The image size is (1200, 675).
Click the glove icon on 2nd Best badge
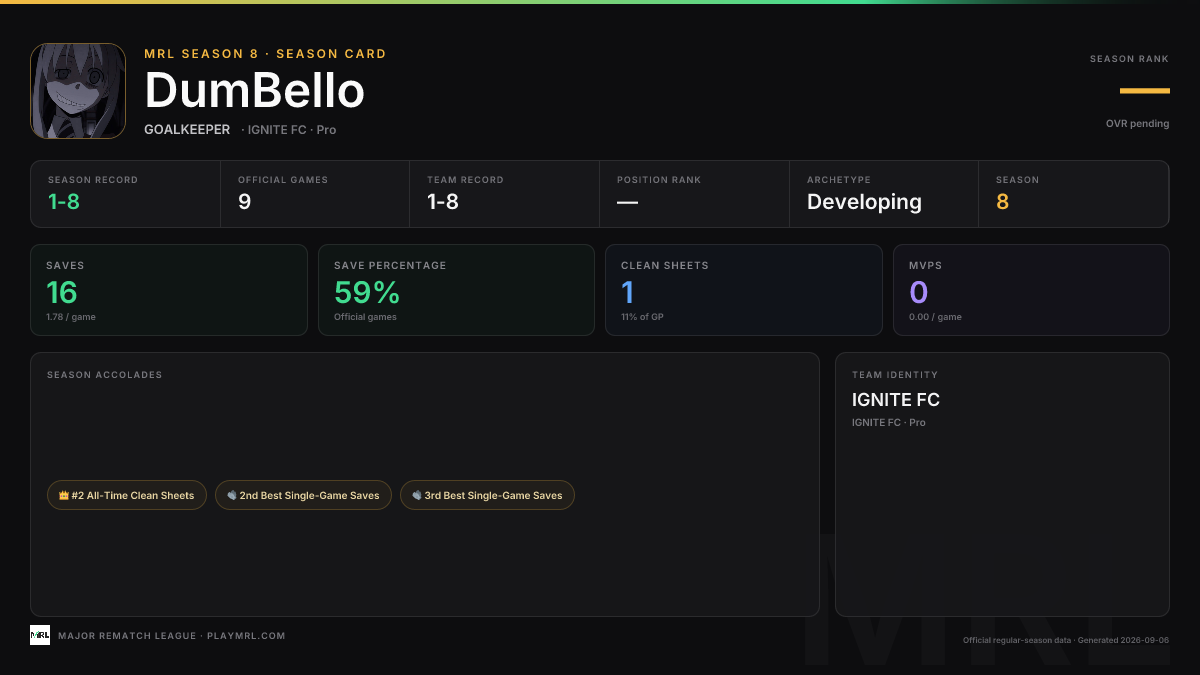[232, 495]
